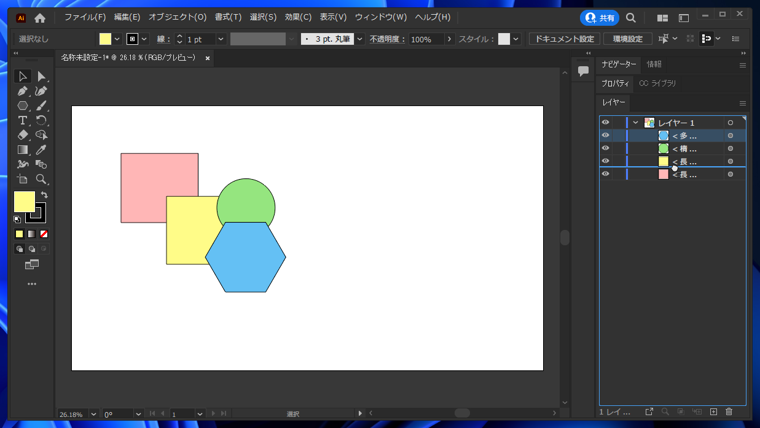
Task: Close 名称未設定-1 document tab
Action: coord(207,58)
